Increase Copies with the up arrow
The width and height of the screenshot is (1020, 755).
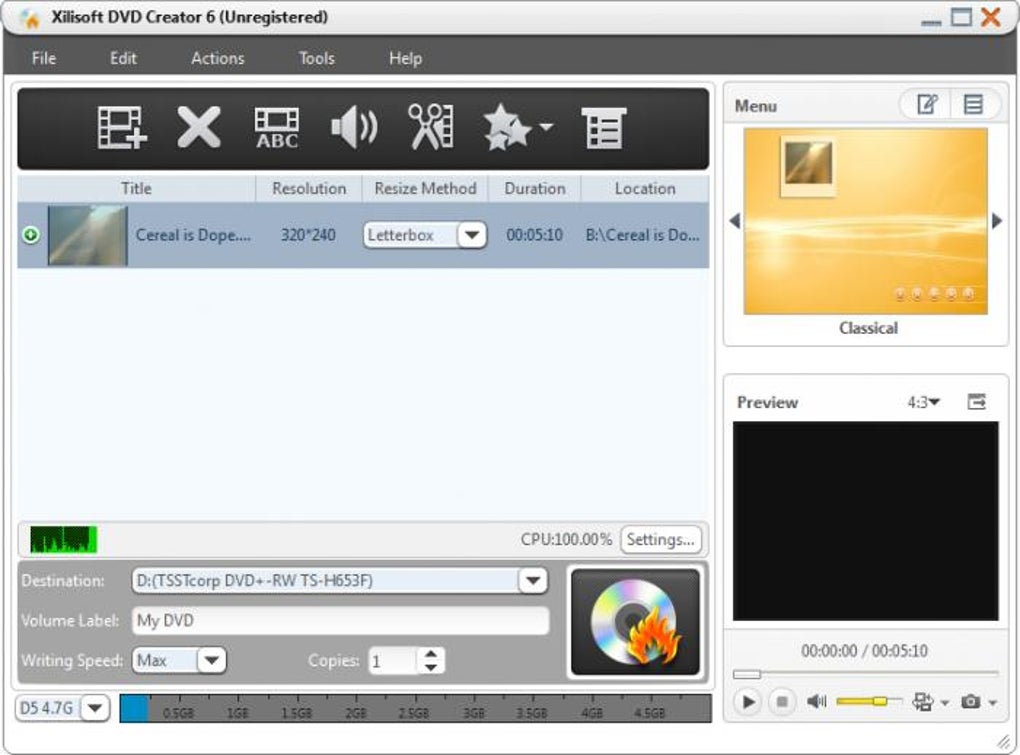[x=431, y=654]
